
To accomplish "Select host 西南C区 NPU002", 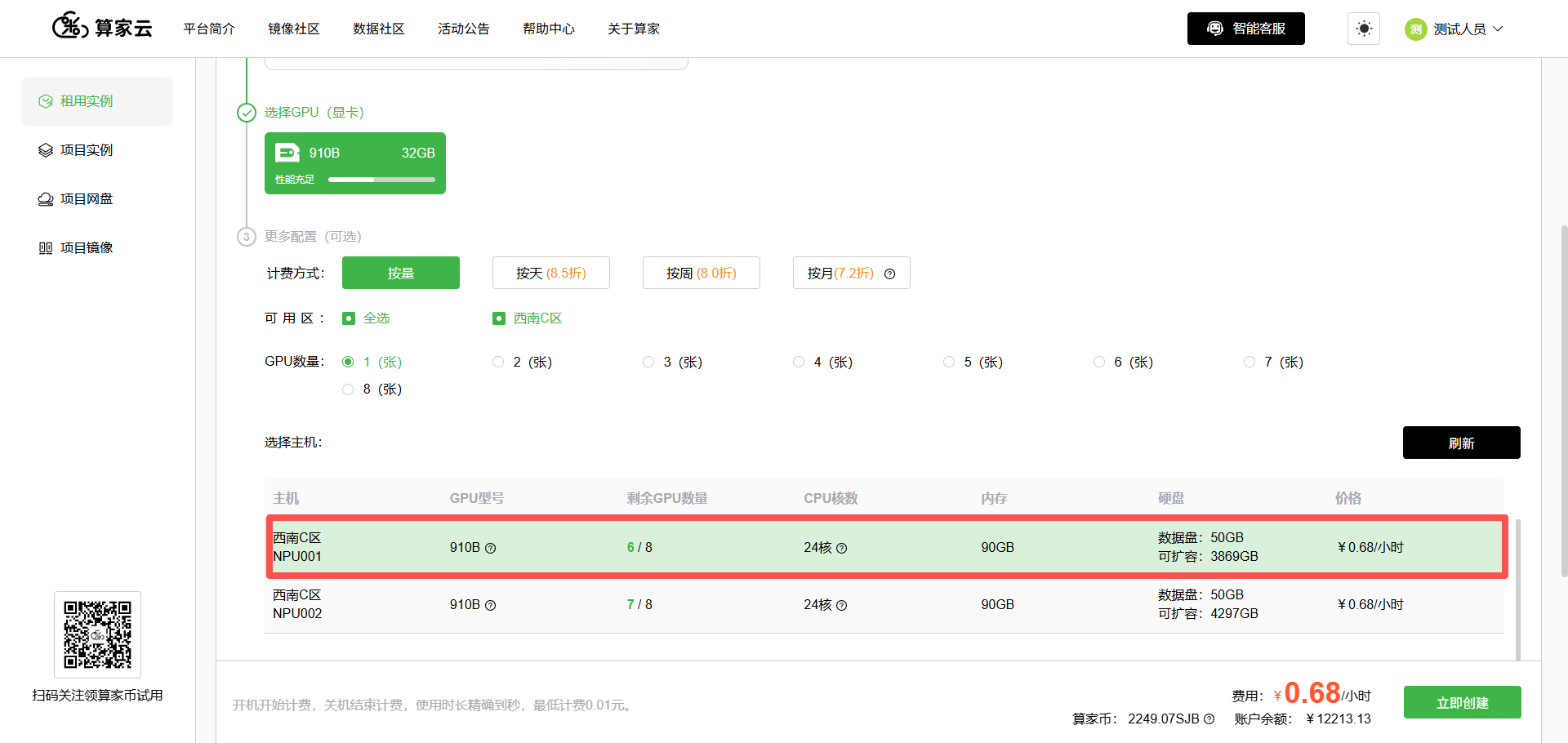I will (x=884, y=604).
